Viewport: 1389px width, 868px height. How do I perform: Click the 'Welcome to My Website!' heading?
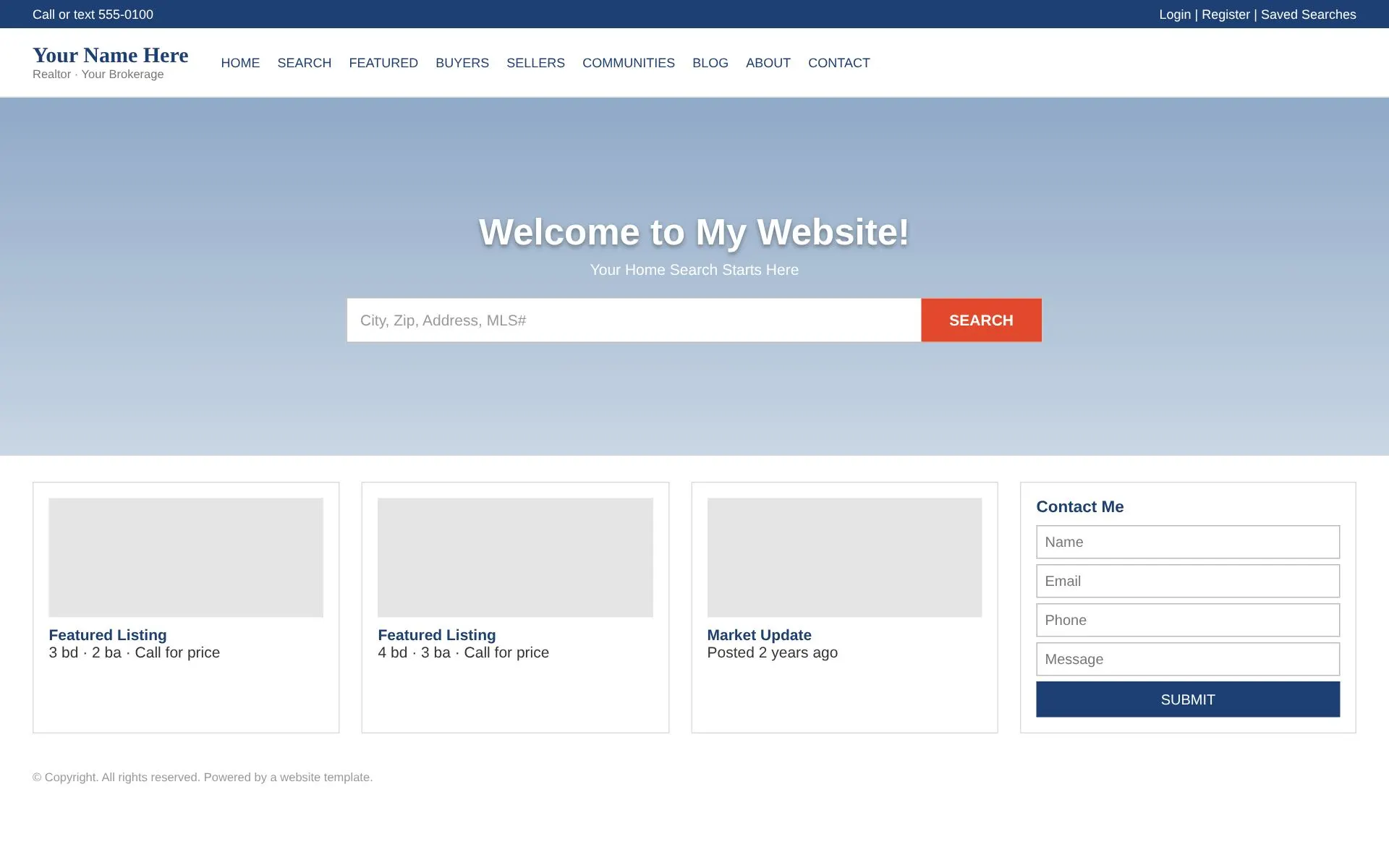(x=694, y=232)
